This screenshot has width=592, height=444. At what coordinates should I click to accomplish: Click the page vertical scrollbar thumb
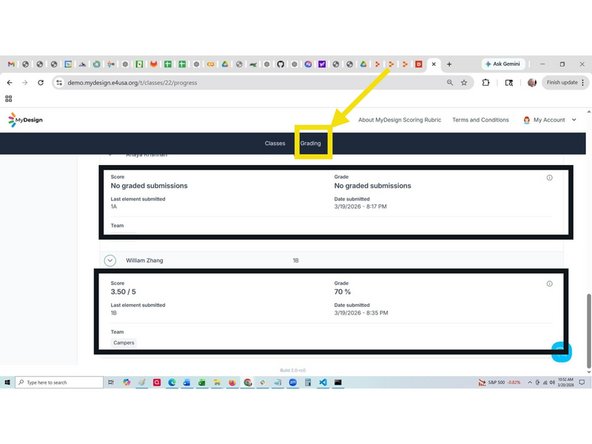[589, 330]
